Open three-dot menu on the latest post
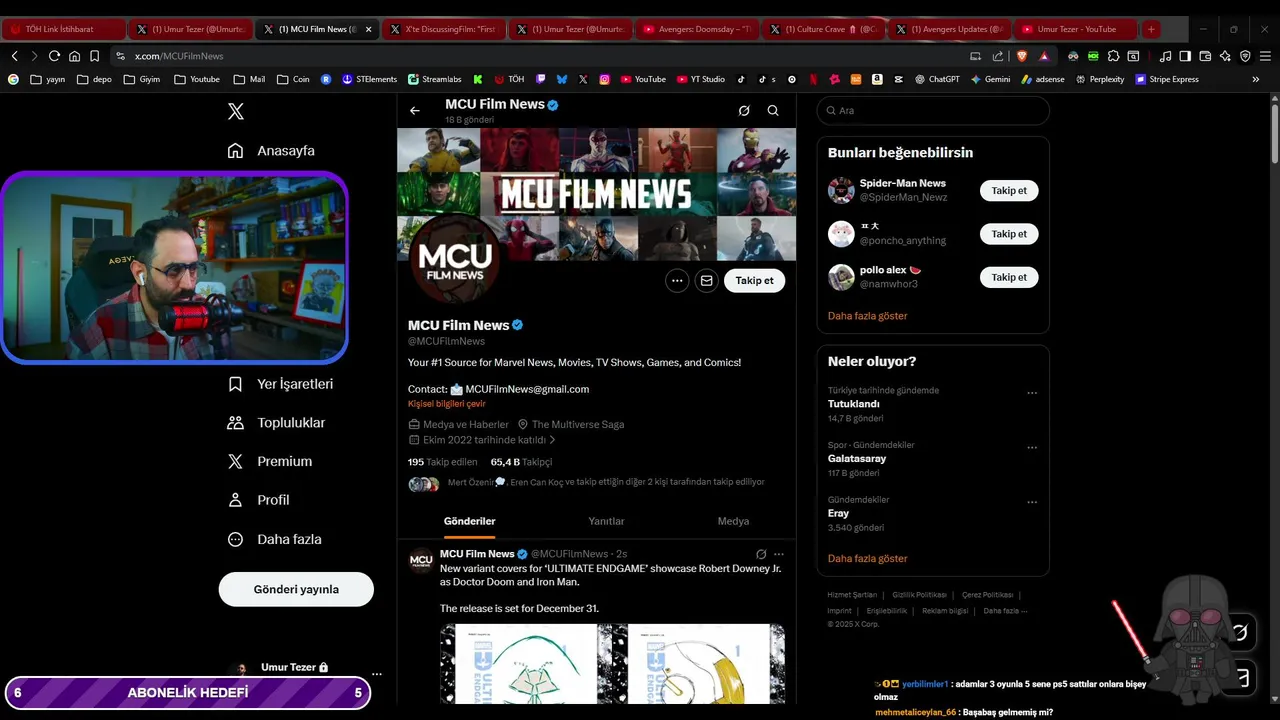1280x720 pixels. point(779,554)
